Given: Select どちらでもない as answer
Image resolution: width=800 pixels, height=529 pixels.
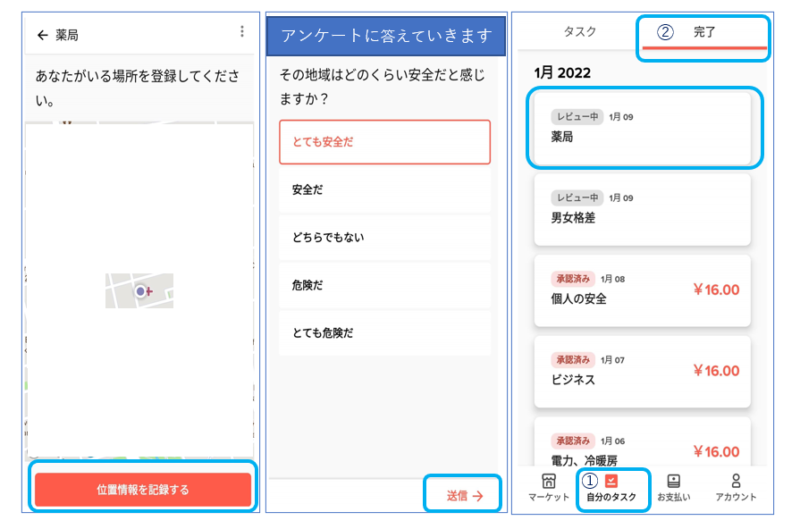Looking at the screenshot, I should coord(385,237).
